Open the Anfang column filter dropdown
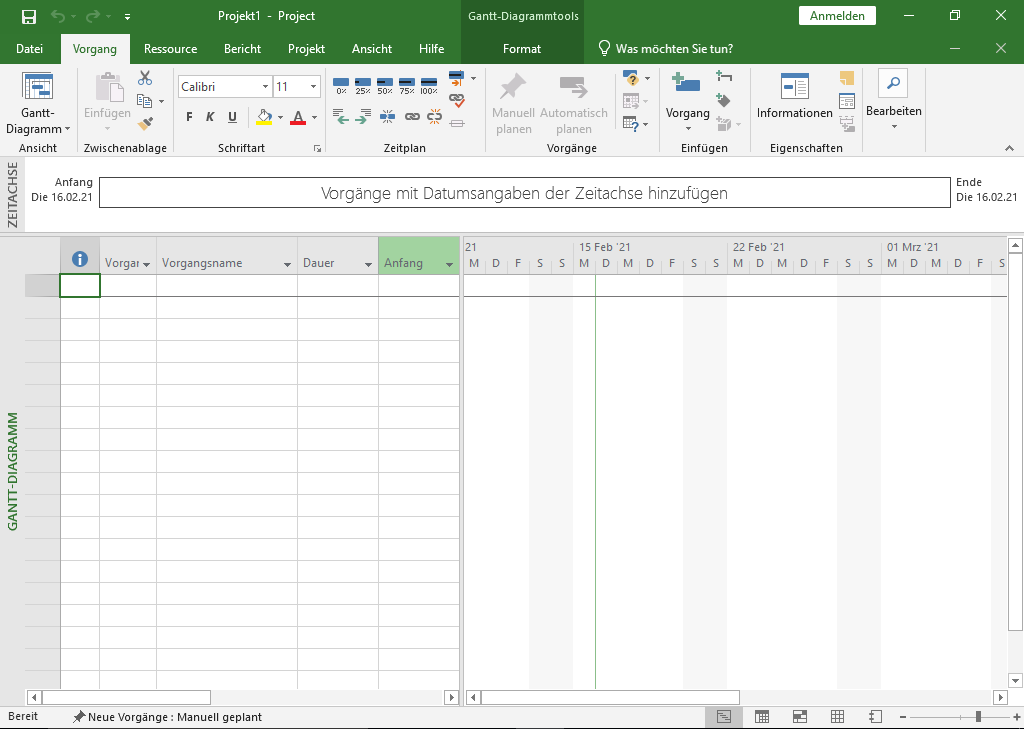This screenshot has height=729, width=1024. point(449,264)
